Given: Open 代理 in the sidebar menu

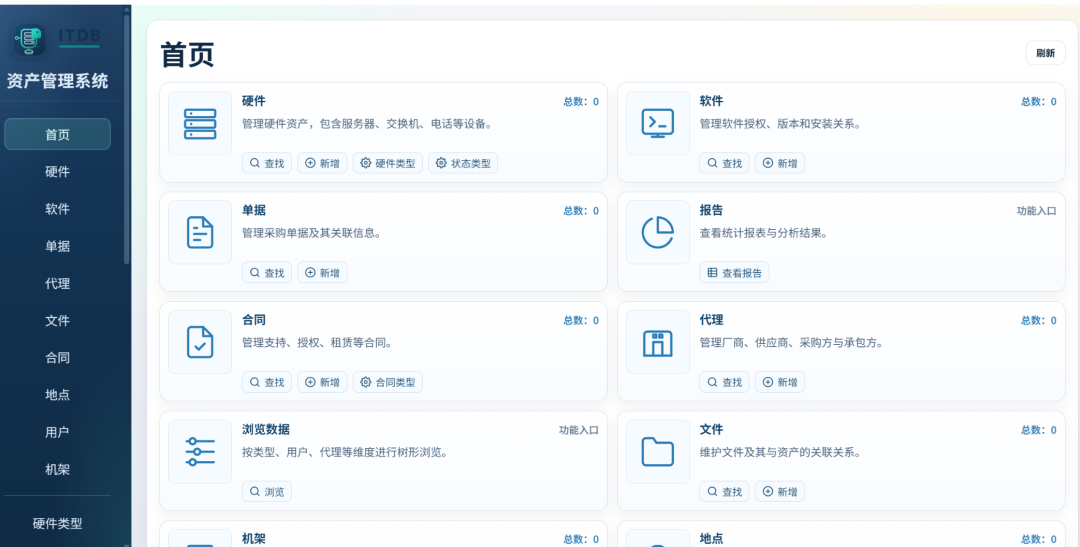Looking at the screenshot, I should pos(57,283).
